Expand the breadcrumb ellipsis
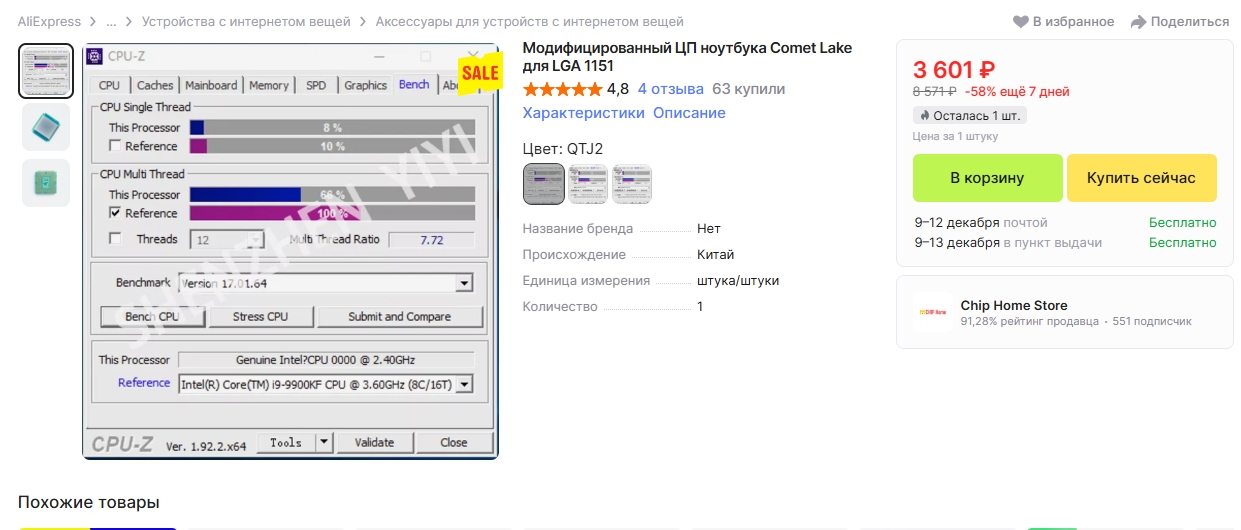The image size is (1241, 530). [x=110, y=21]
